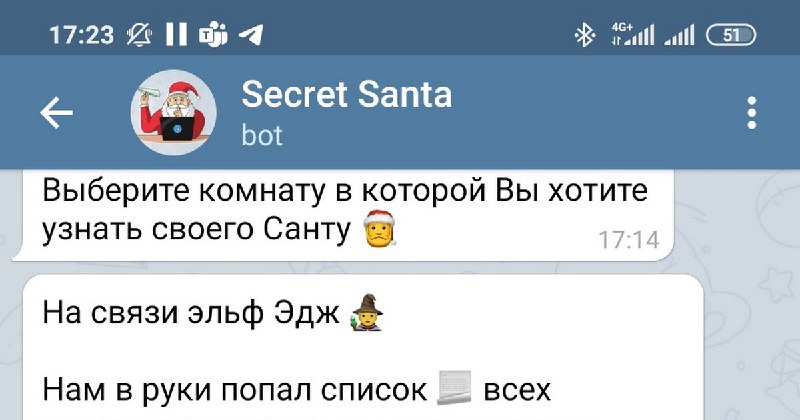Tap the back arrow in header
The height and width of the screenshot is (420, 800).
[57, 113]
